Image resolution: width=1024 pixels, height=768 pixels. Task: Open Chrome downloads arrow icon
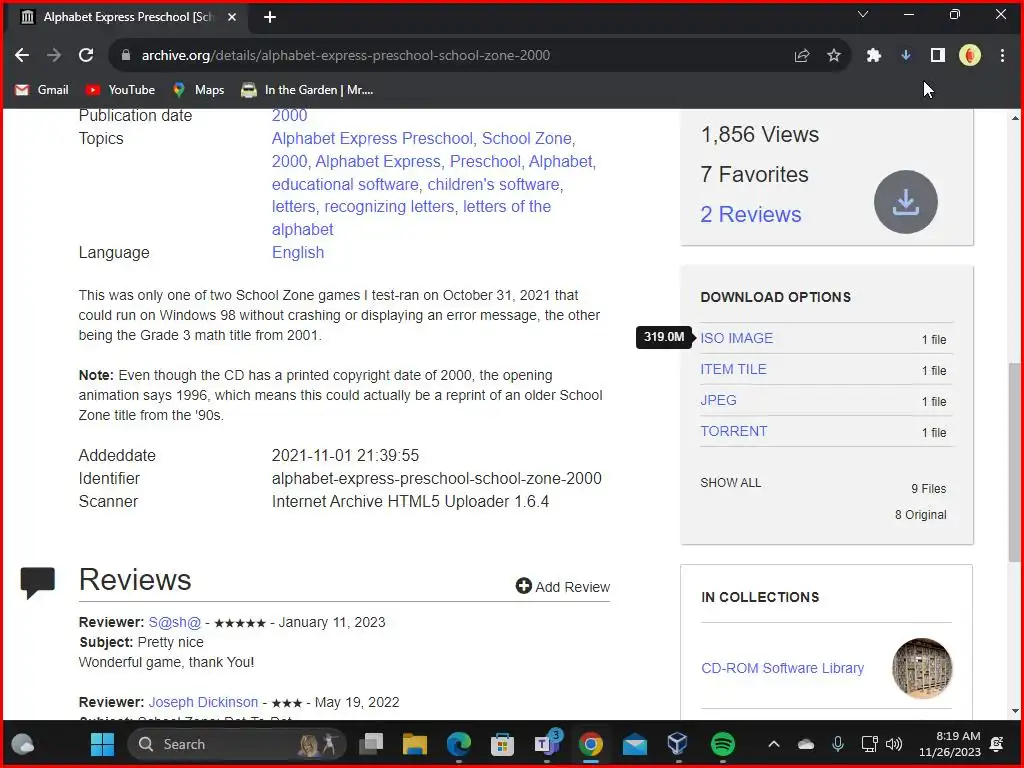906,56
